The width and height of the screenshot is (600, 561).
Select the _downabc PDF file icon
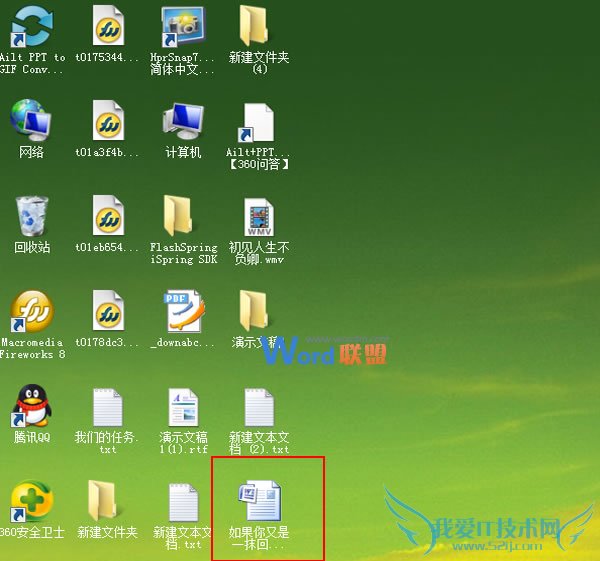[184, 311]
